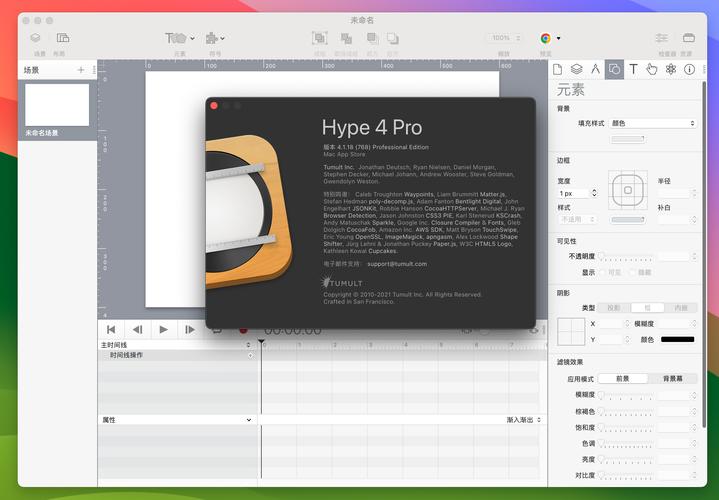Viewport: 719px width, 500px height.
Task: Click support@tumult.com in the about window
Action: pyautogui.click(x=397, y=264)
